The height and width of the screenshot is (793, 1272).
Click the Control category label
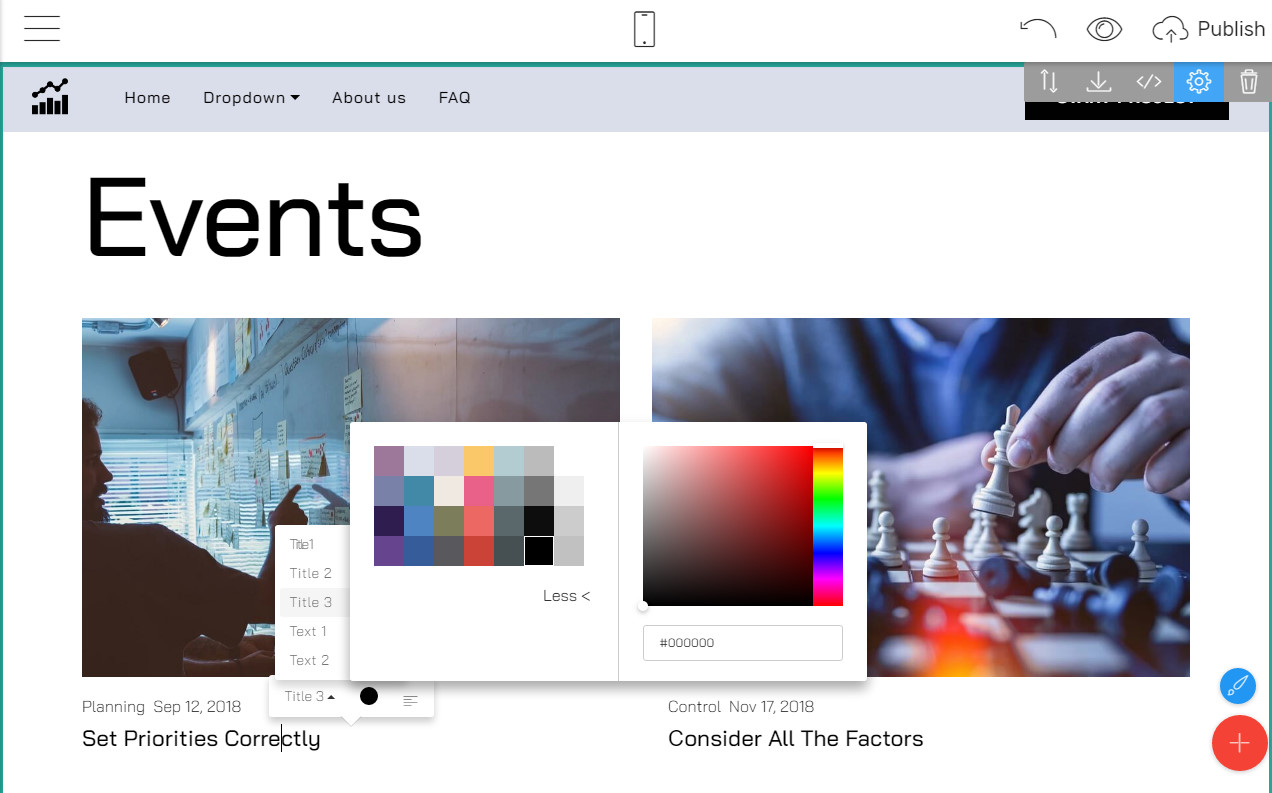(694, 707)
